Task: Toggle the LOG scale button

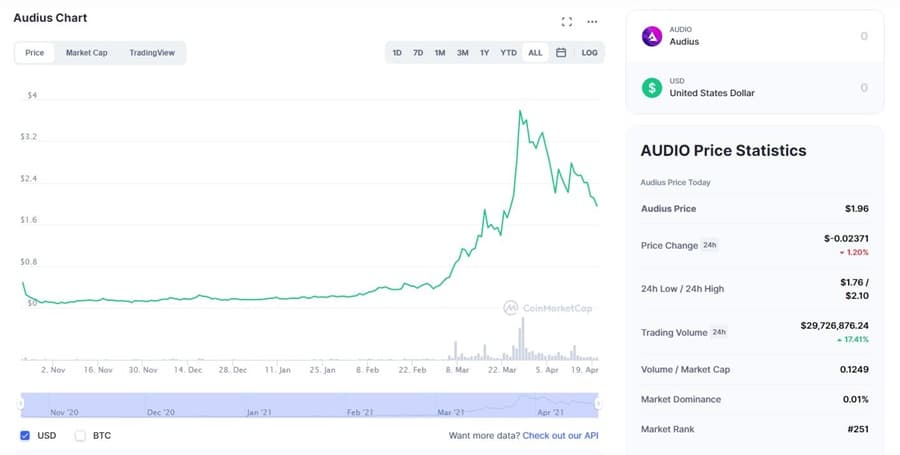Action: coord(589,53)
